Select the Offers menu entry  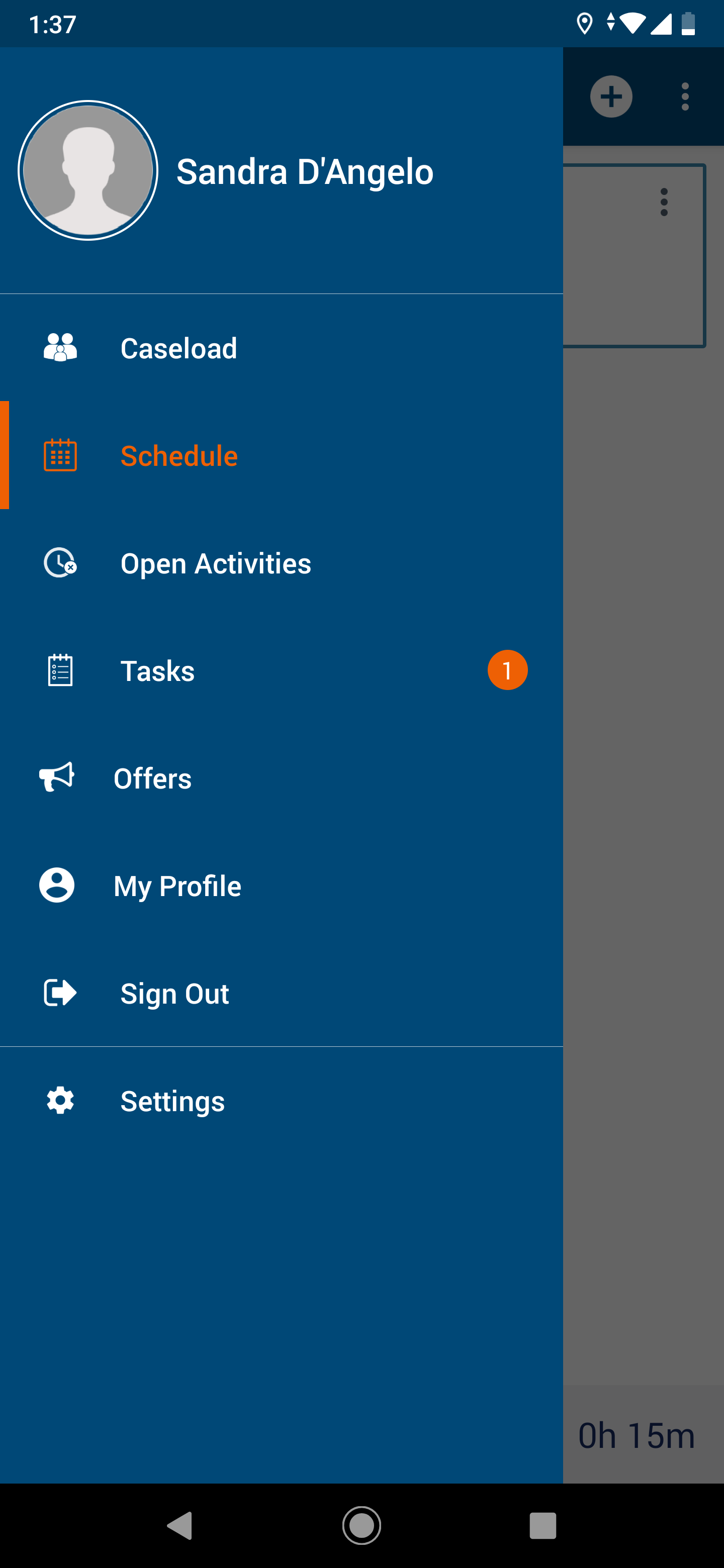pyautogui.click(x=152, y=778)
